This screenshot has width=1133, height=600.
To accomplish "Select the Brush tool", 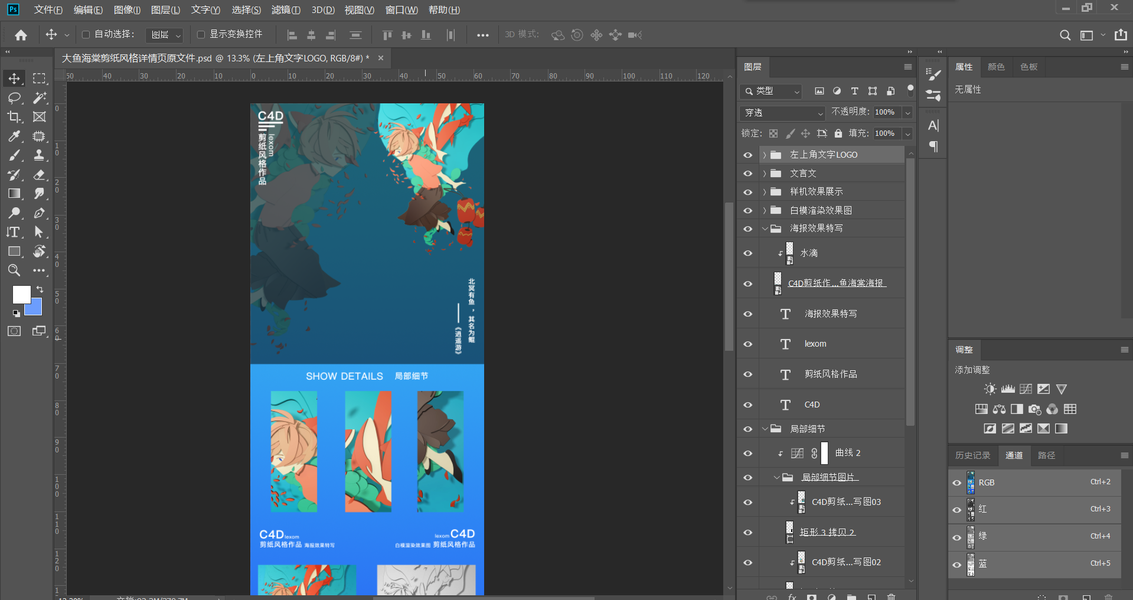I will click(14, 155).
